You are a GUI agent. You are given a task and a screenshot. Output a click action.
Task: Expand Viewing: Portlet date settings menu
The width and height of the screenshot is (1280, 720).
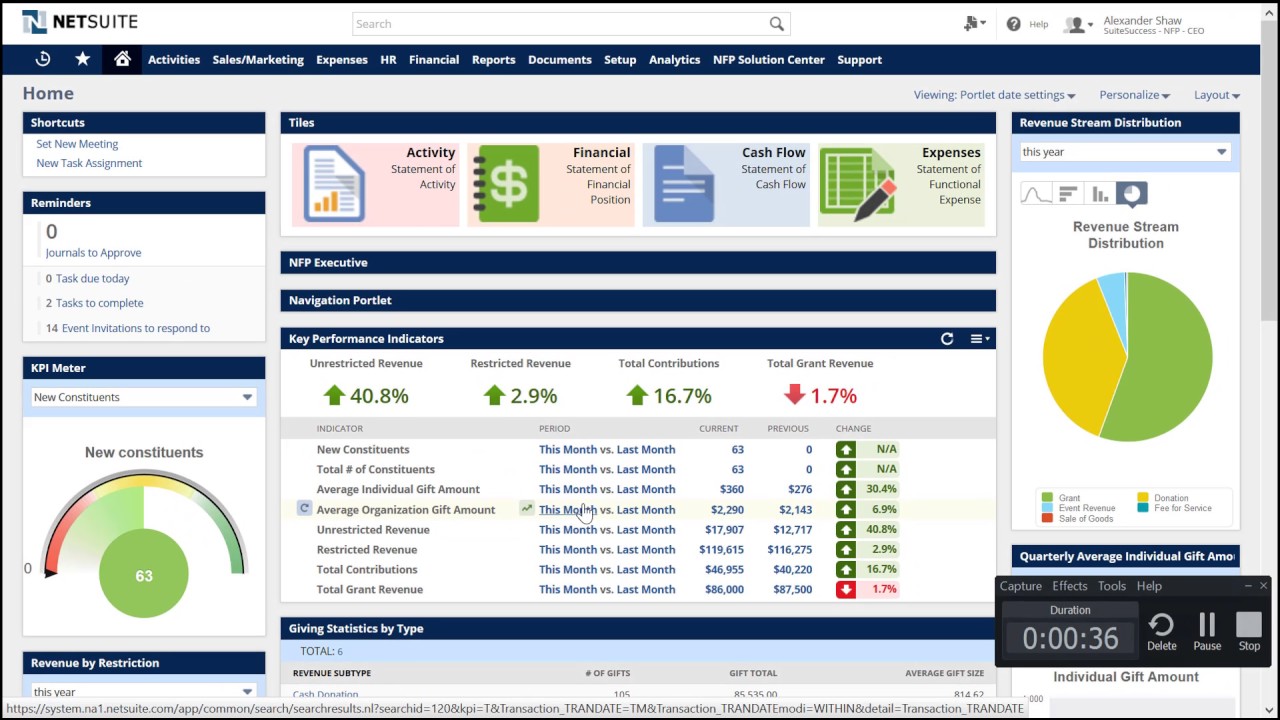point(994,95)
